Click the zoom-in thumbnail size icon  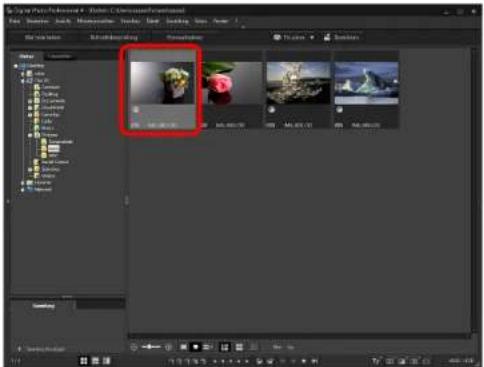click(x=169, y=348)
